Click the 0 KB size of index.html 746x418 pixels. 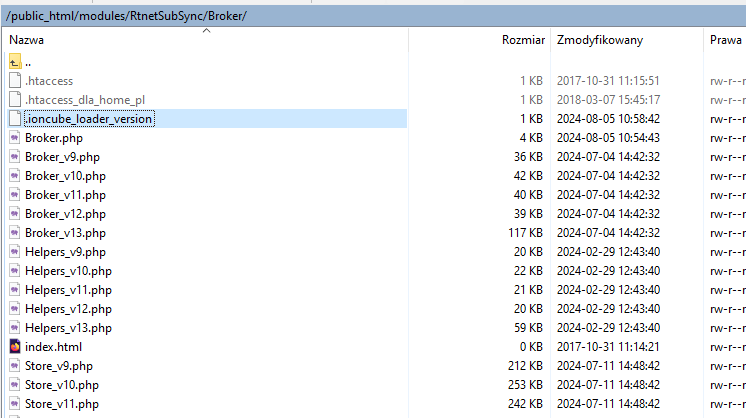(531, 347)
